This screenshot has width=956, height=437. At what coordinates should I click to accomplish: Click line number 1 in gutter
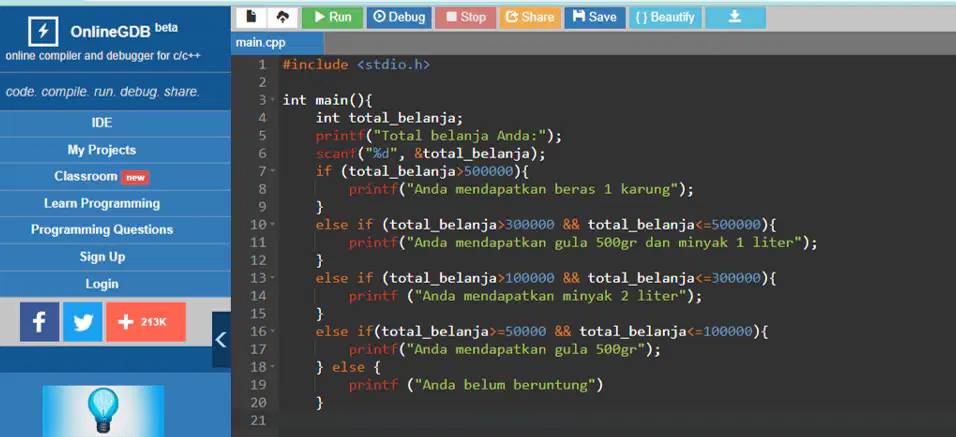(262, 65)
